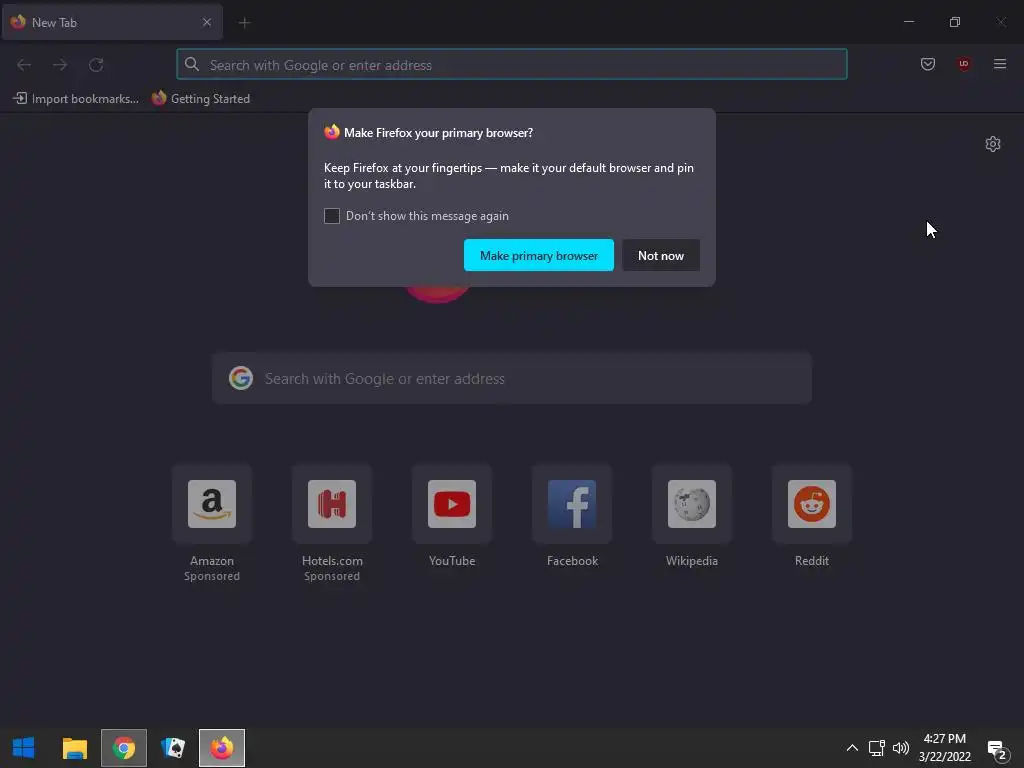Viewport: 1024px width, 768px height.
Task: Open the Hotels.com sponsored shortcut tile
Action: point(332,504)
